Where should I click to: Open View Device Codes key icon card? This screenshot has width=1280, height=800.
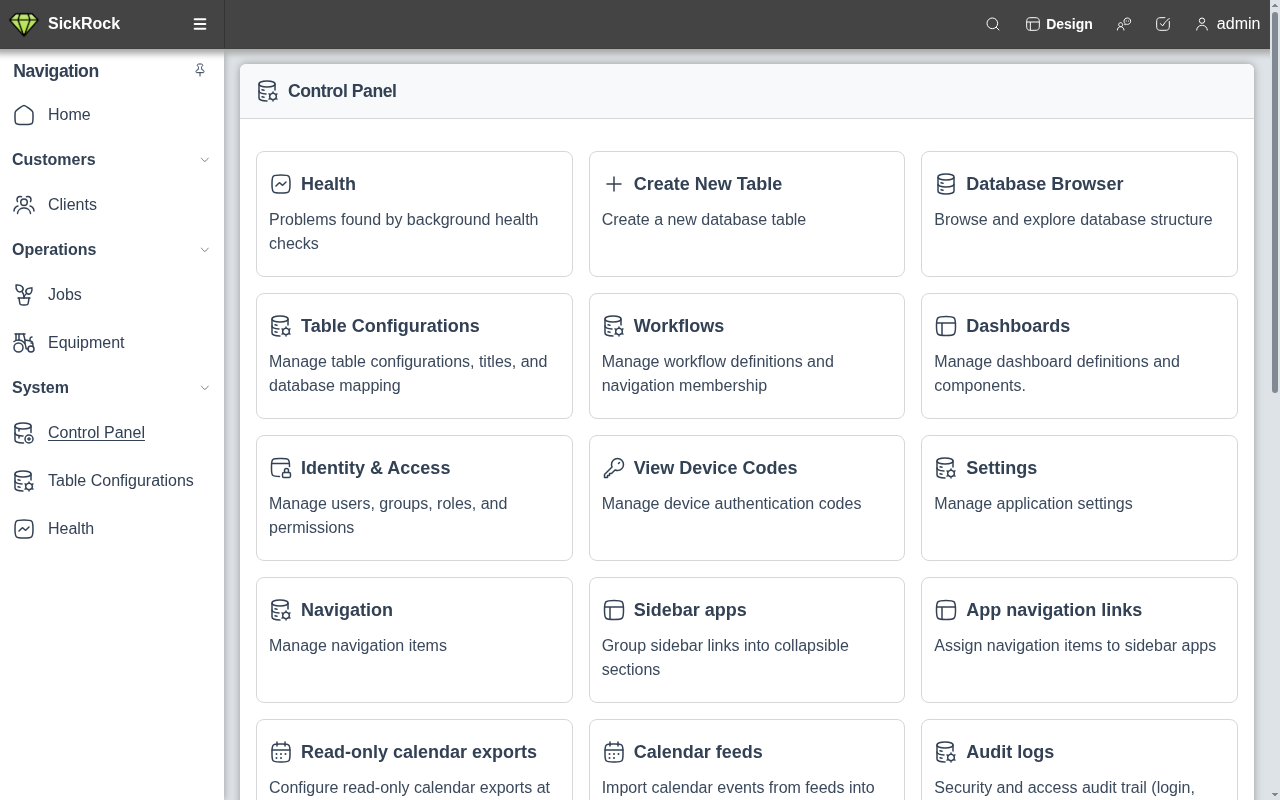point(747,498)
